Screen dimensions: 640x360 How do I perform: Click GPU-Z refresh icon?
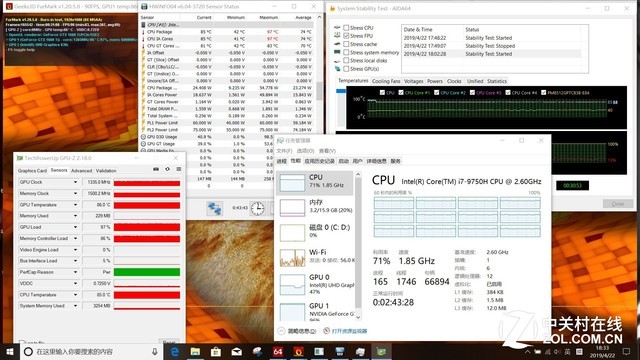coord(167,169)
